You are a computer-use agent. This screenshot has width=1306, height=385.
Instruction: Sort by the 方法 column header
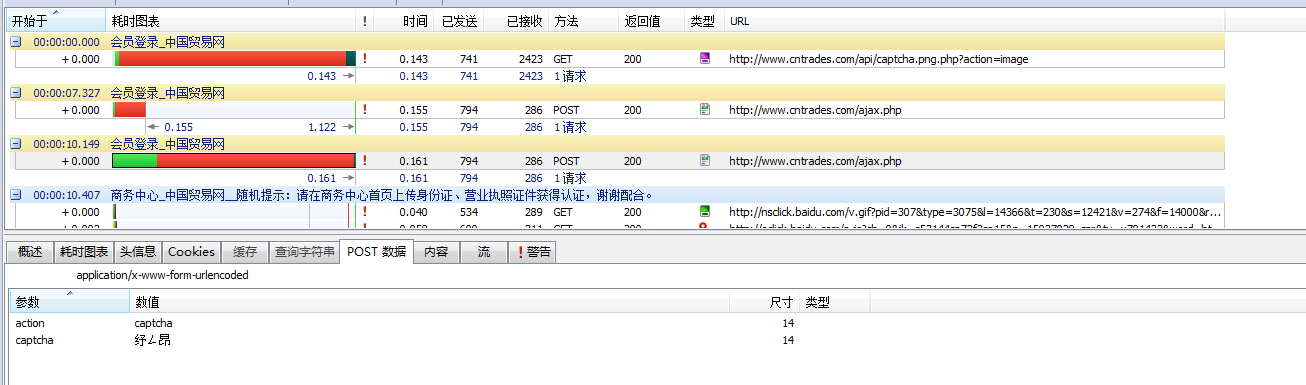coord(583,20)
